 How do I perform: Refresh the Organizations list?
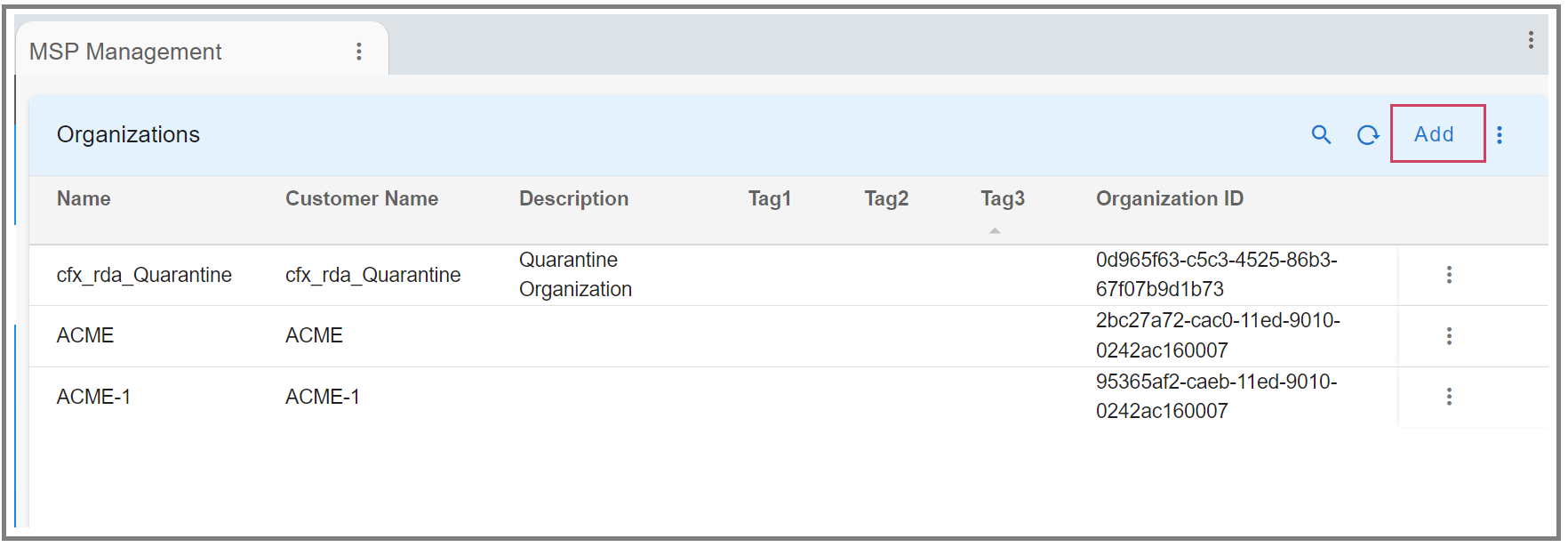(1367, 134)
